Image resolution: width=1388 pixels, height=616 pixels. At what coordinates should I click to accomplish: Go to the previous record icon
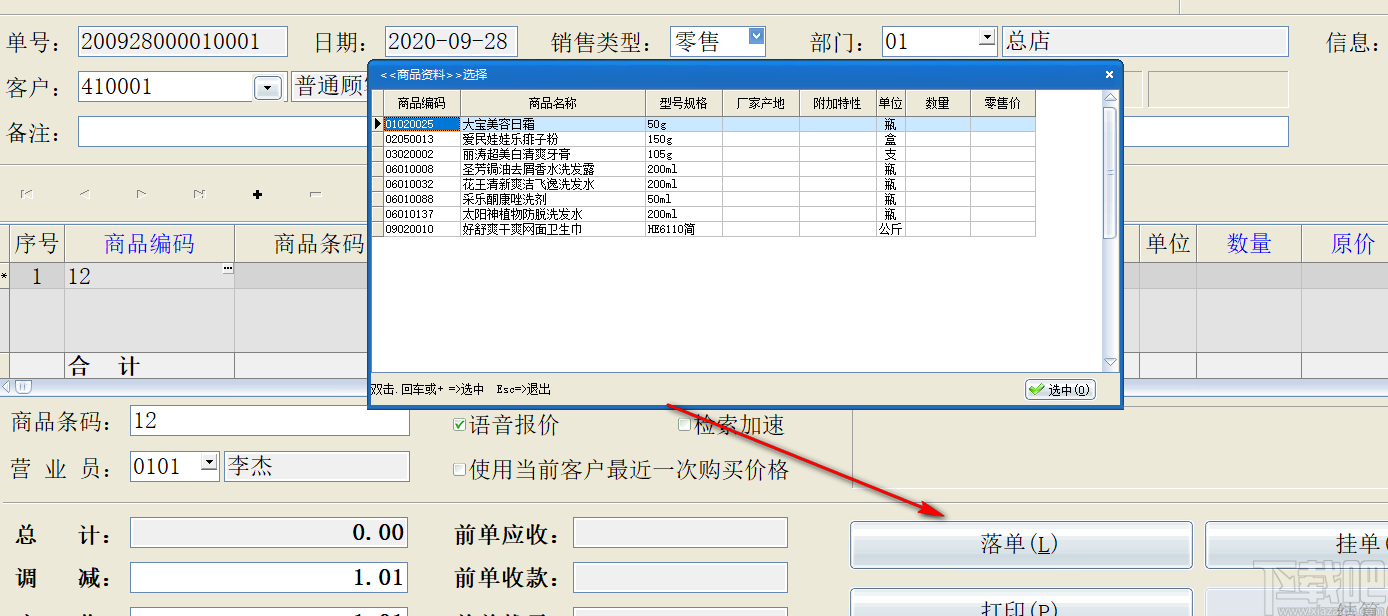pos(86,195)
